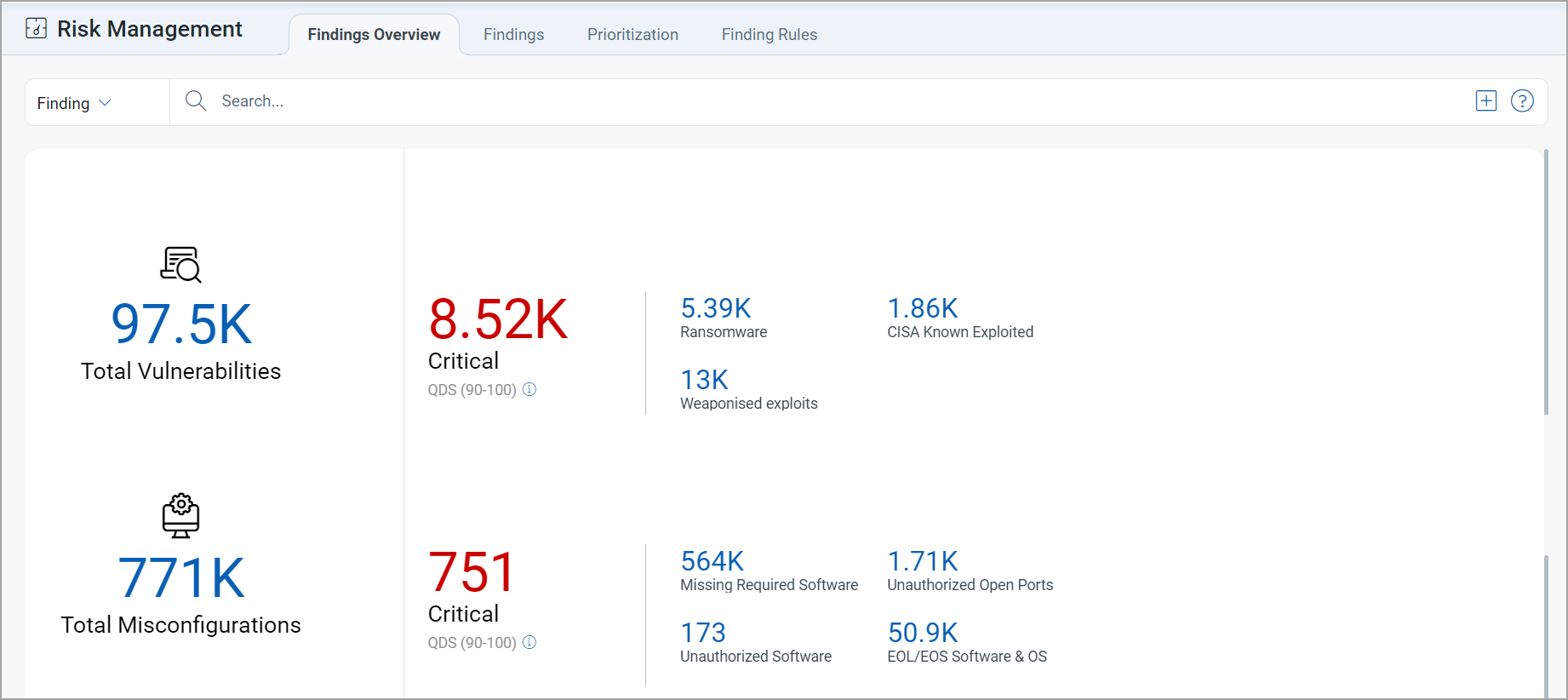Click the Total Misconfigurations monitor gear icon

point(180,515)
